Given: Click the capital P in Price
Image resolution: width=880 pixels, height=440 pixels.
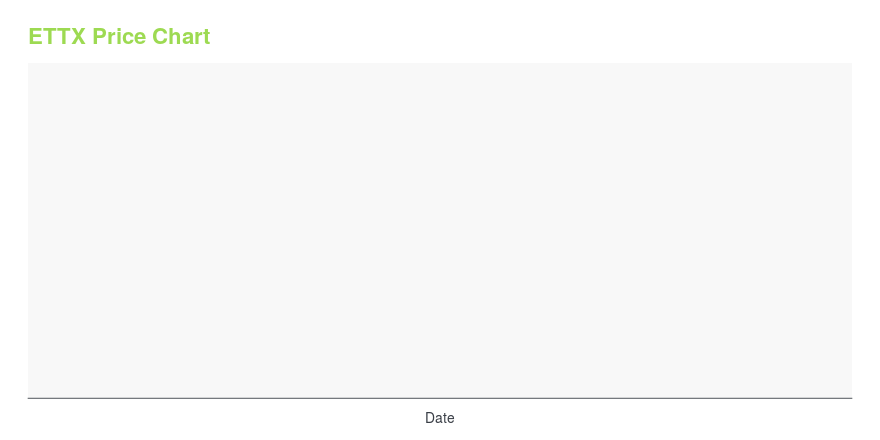Looking at the screenshot, I should coord(99,36).
